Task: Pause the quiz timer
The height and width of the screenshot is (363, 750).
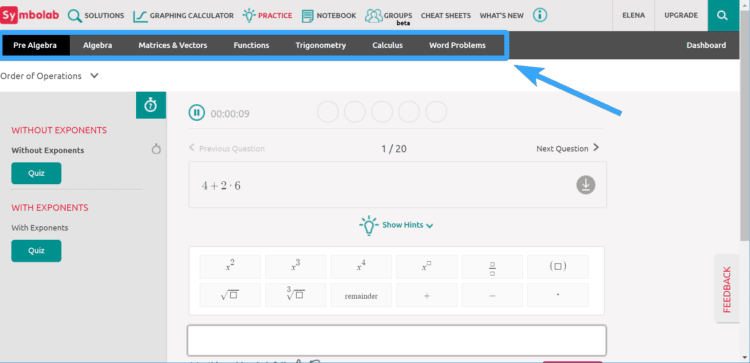Action: [196, 113]
